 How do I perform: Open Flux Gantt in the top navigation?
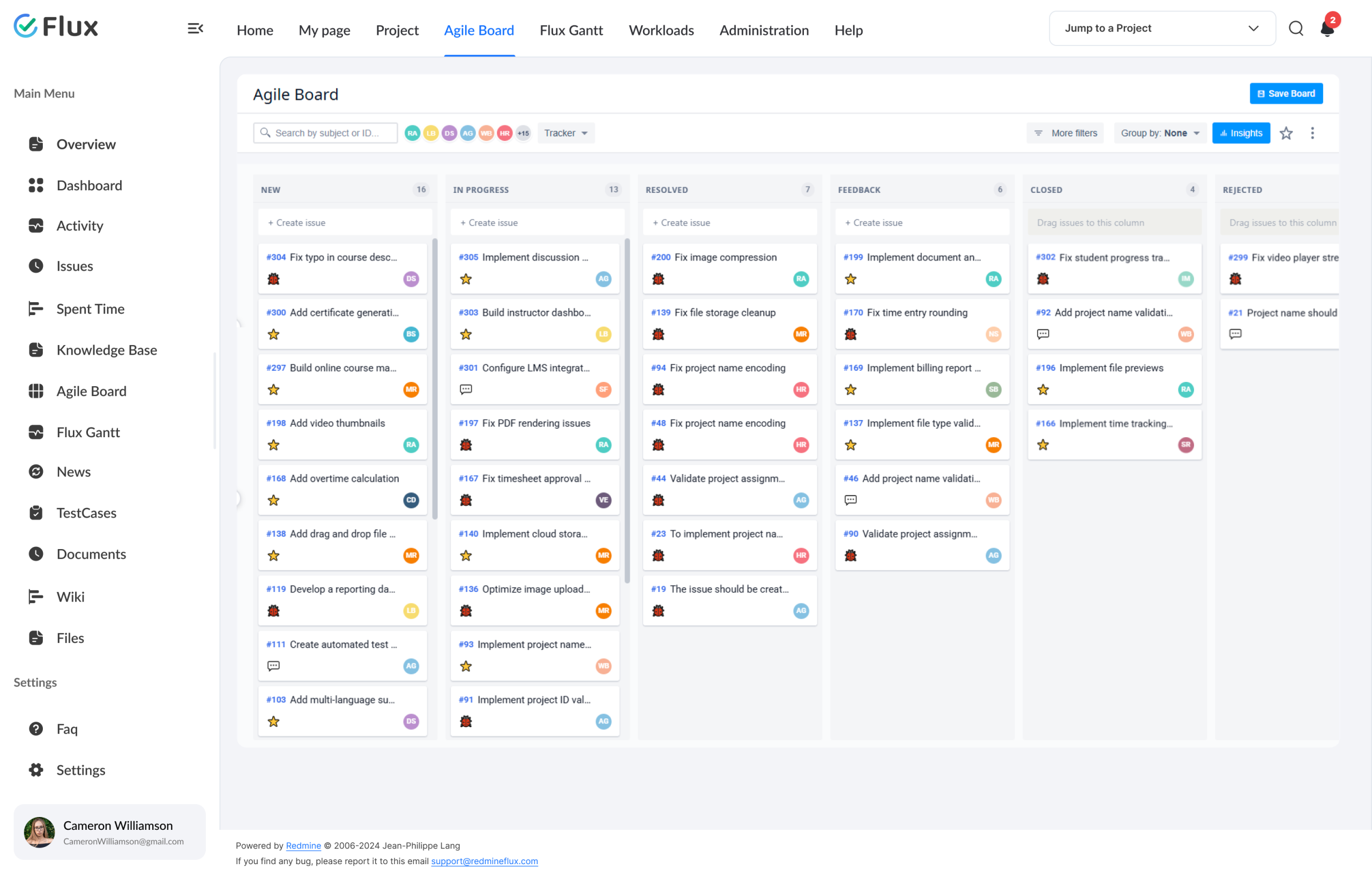click(x=571, y=30)
